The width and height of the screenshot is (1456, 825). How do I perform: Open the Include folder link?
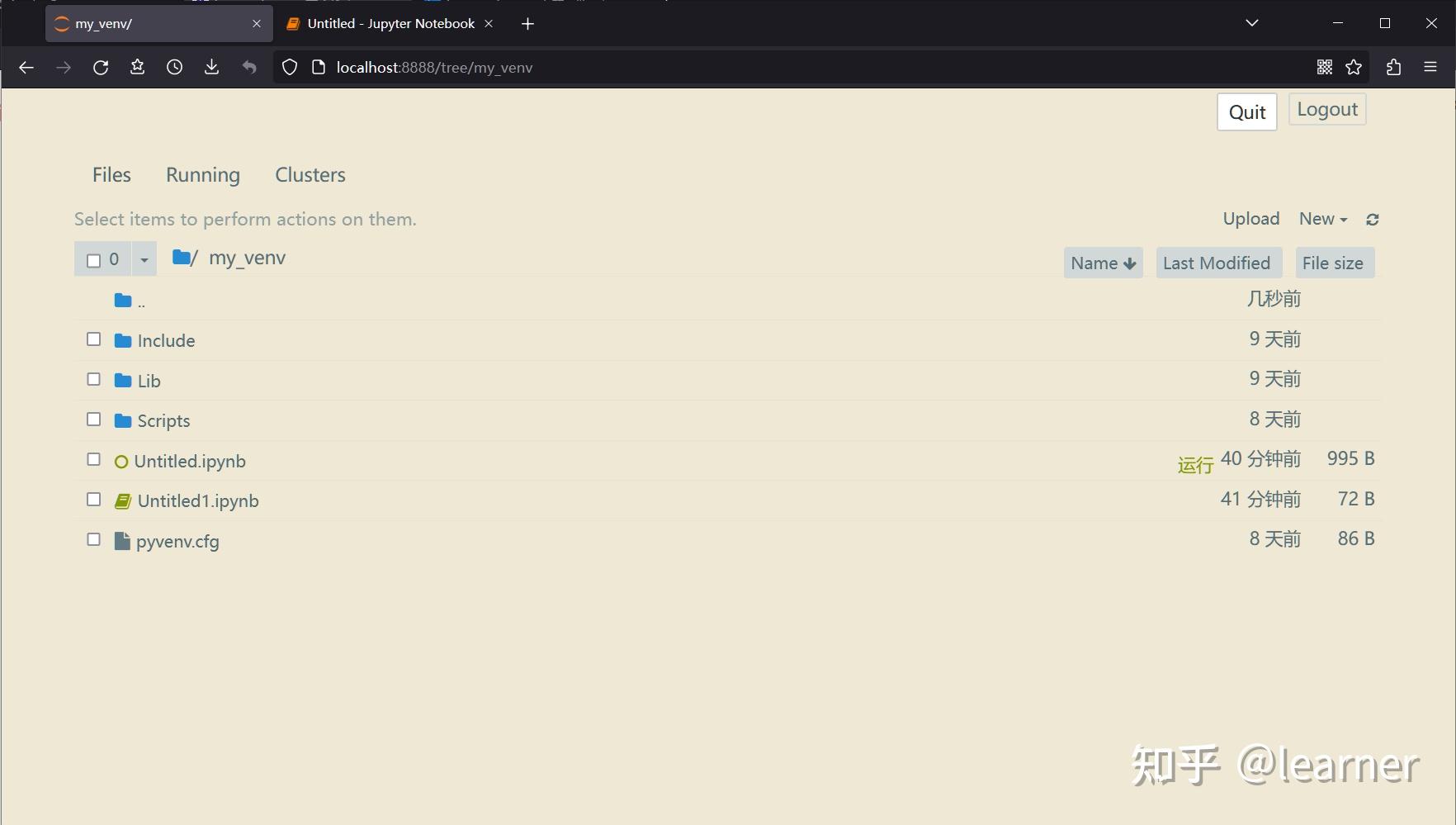(x=166, y=341)
